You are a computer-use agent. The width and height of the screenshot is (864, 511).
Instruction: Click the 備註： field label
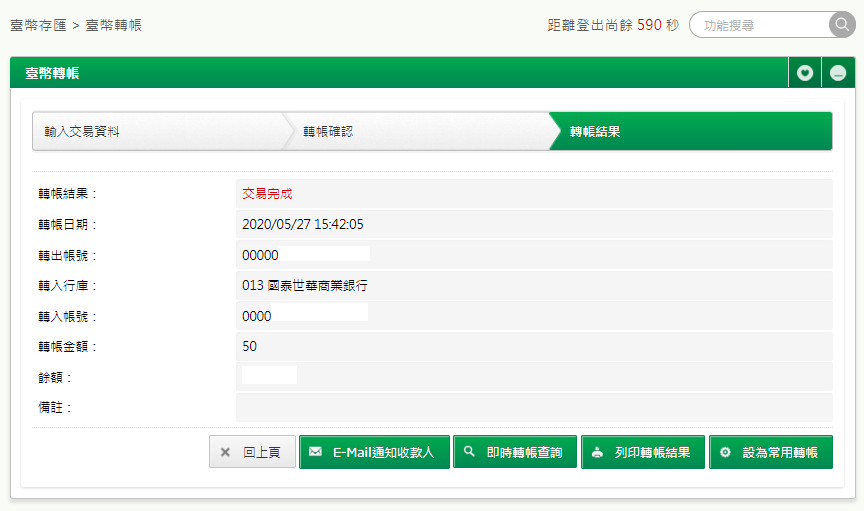(x=55, y=407)
